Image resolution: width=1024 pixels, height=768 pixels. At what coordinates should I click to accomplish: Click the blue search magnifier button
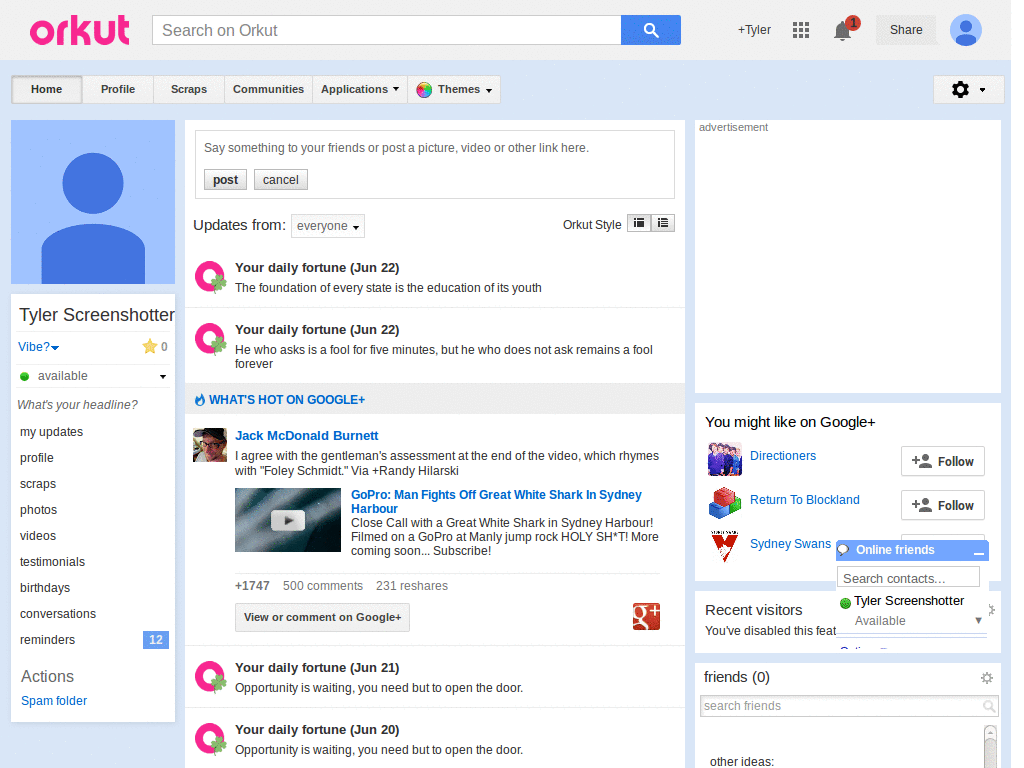pos(650,30)
